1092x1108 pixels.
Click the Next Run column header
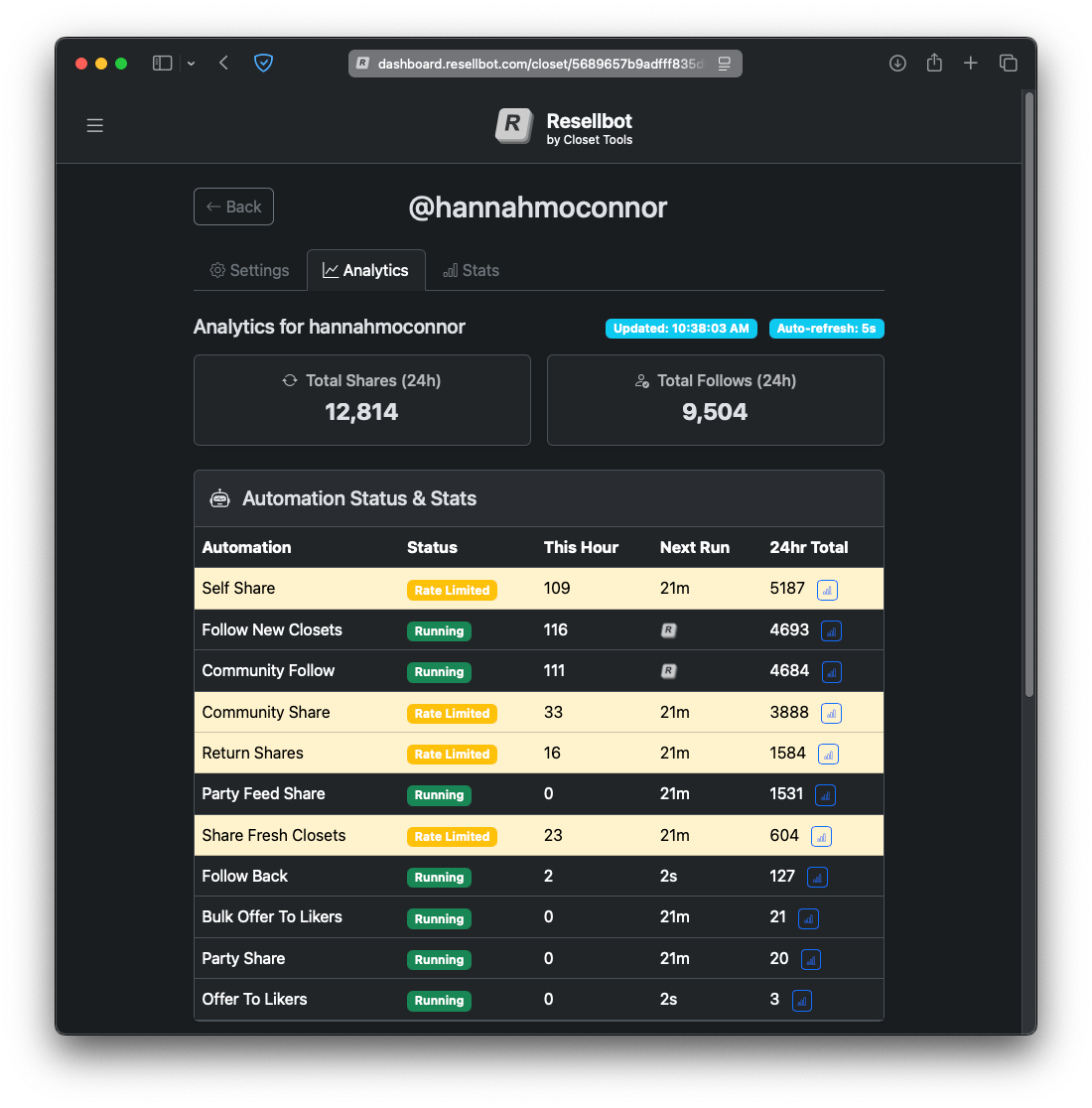pos(694,548)
